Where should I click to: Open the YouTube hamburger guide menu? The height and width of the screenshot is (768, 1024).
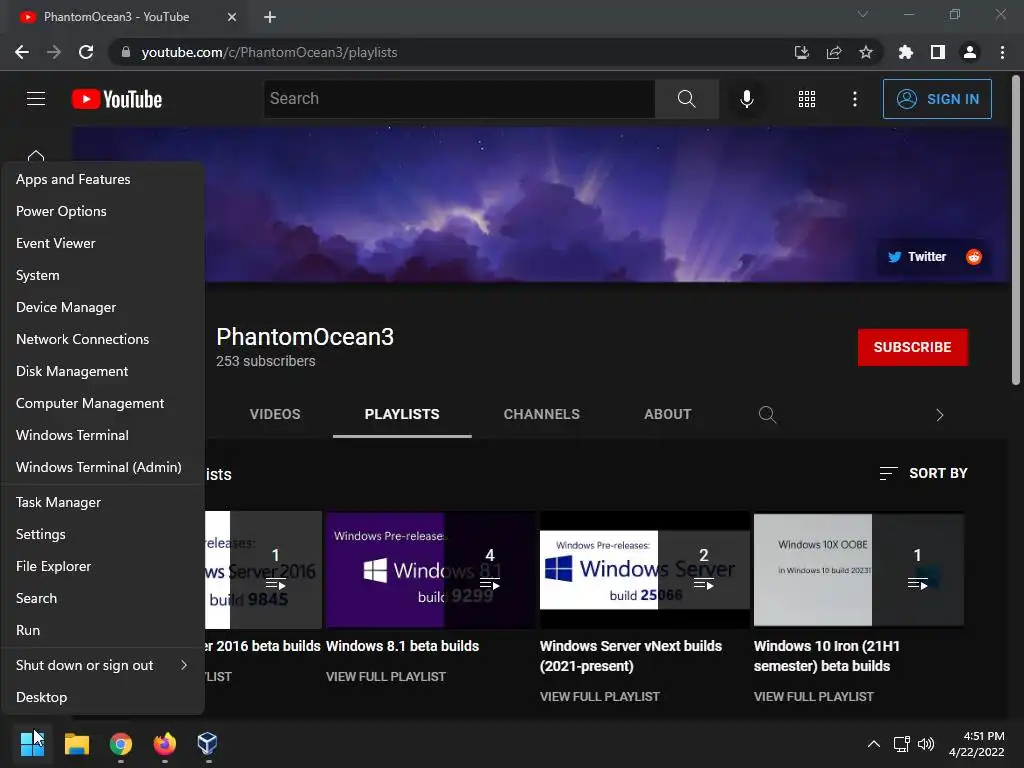36,99
